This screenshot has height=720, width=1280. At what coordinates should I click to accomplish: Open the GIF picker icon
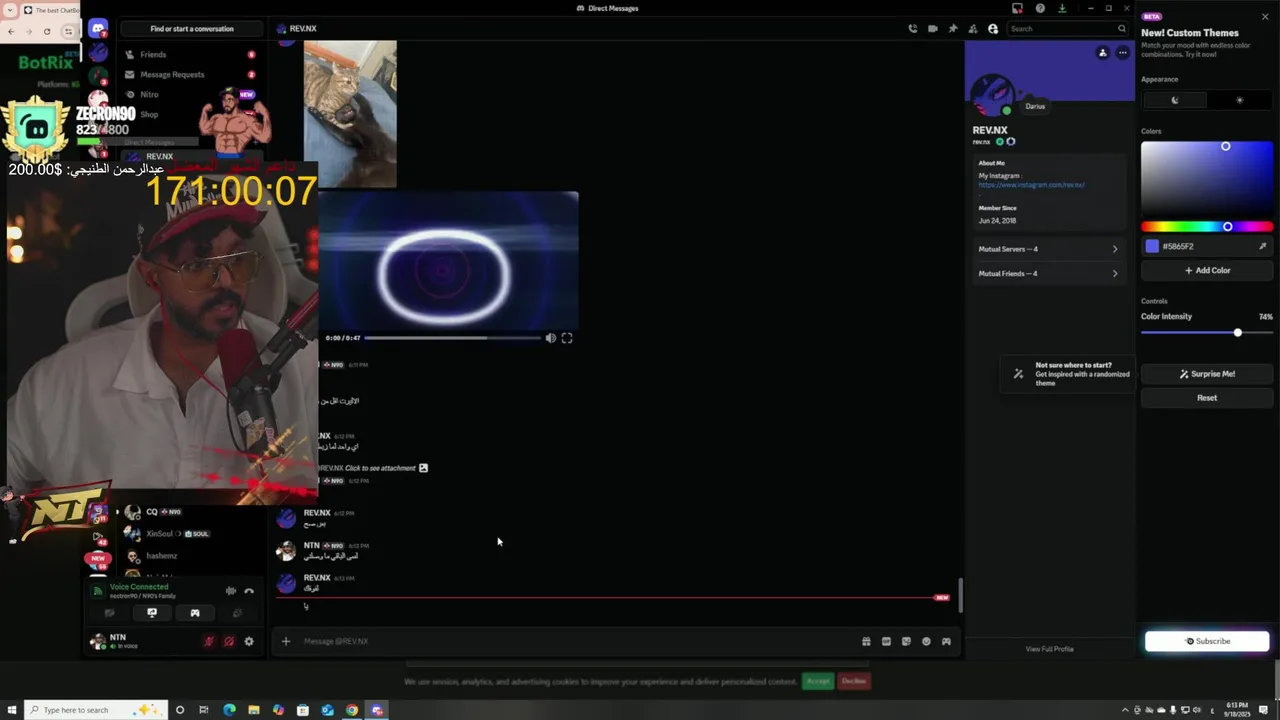886,641
